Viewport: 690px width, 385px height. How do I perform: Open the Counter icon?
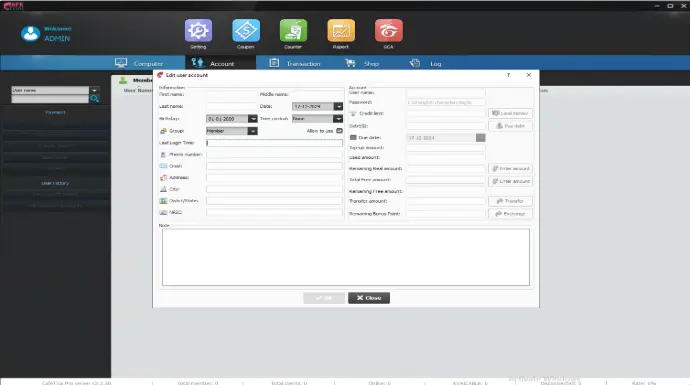293,30
